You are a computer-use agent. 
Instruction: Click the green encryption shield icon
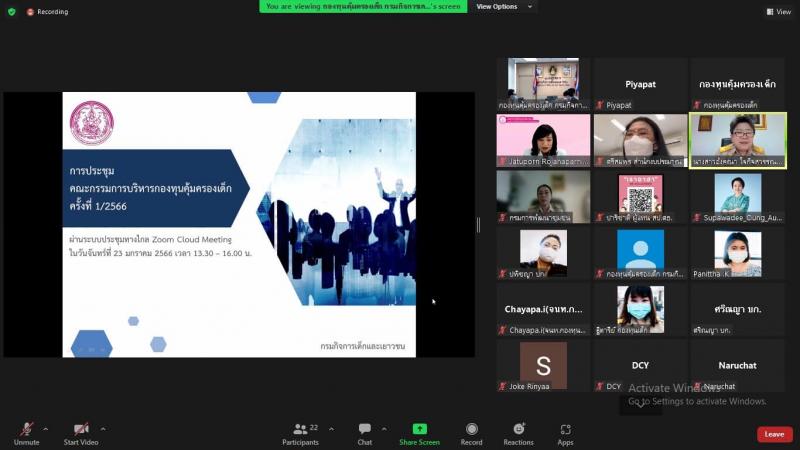[12, 11]
